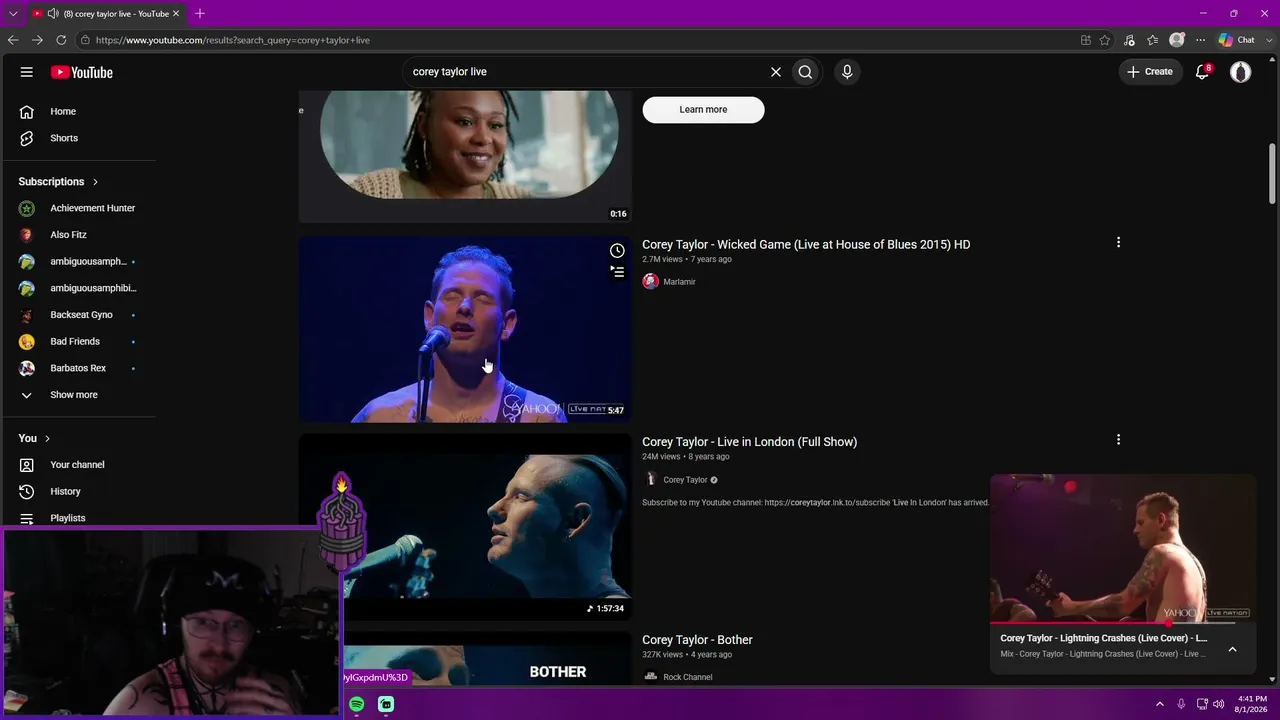
Task: Go to the YouTube logo home link
Action: pos(82,72)
